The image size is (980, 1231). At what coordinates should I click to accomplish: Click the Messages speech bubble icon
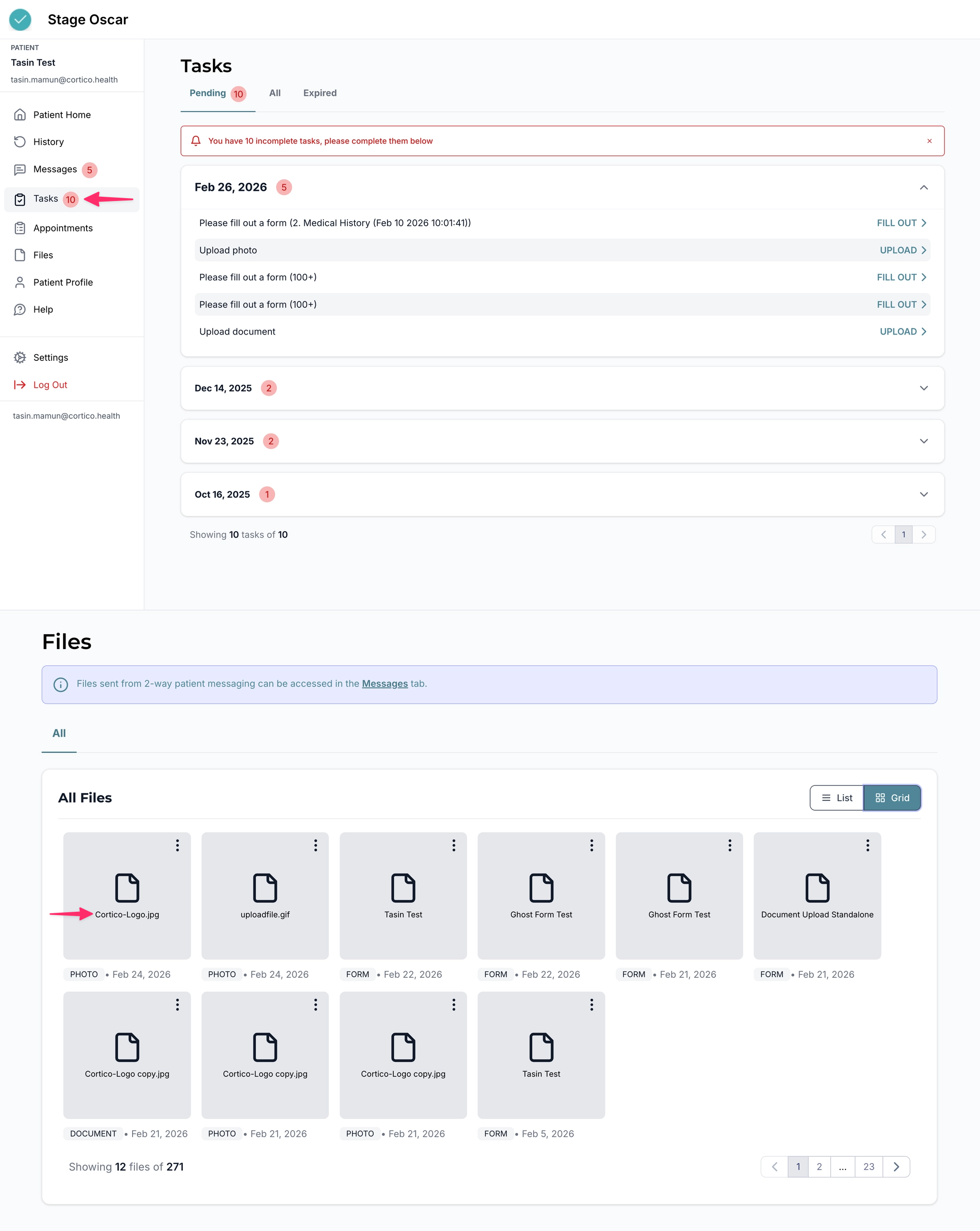coord(20,169)
